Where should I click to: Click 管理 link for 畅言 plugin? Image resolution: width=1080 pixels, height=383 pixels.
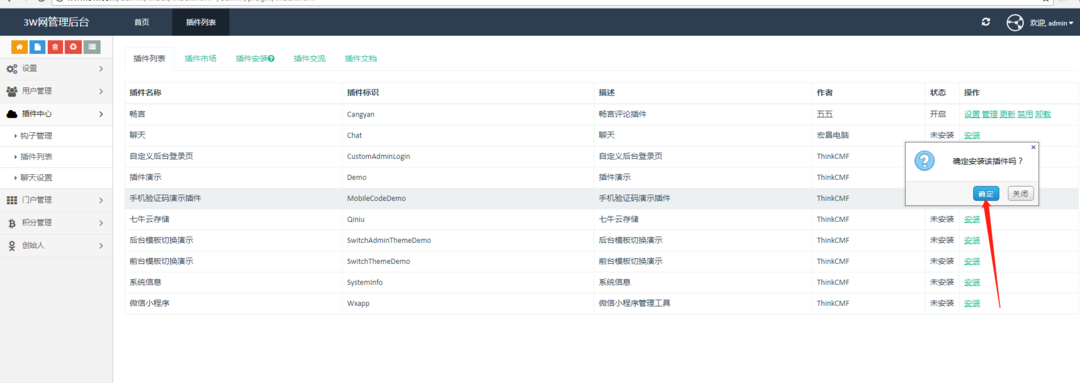[990, 114]
